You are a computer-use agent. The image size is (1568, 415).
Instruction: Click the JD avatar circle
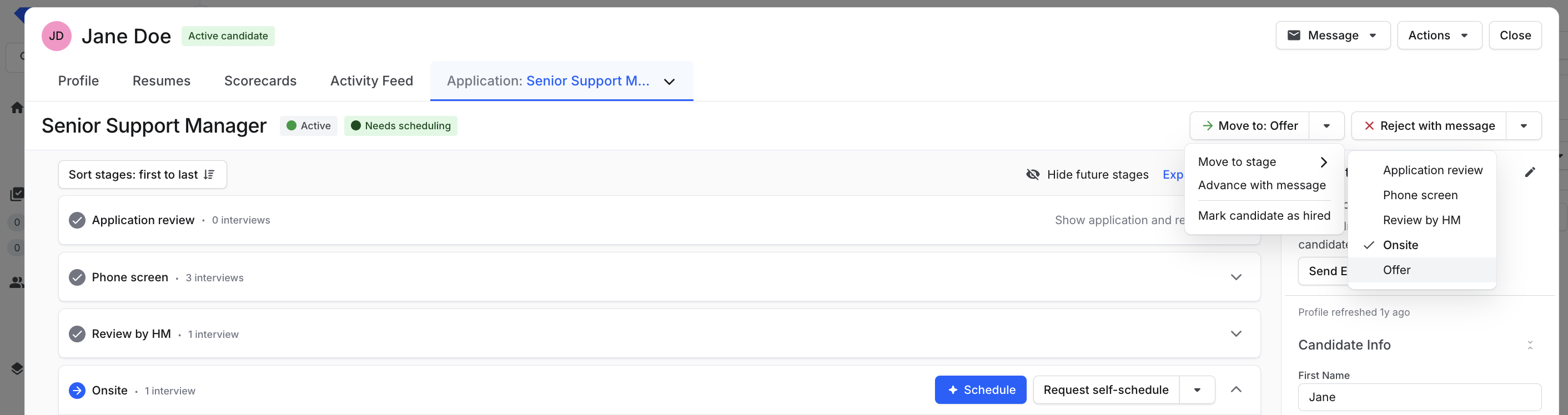pos(57,36)
